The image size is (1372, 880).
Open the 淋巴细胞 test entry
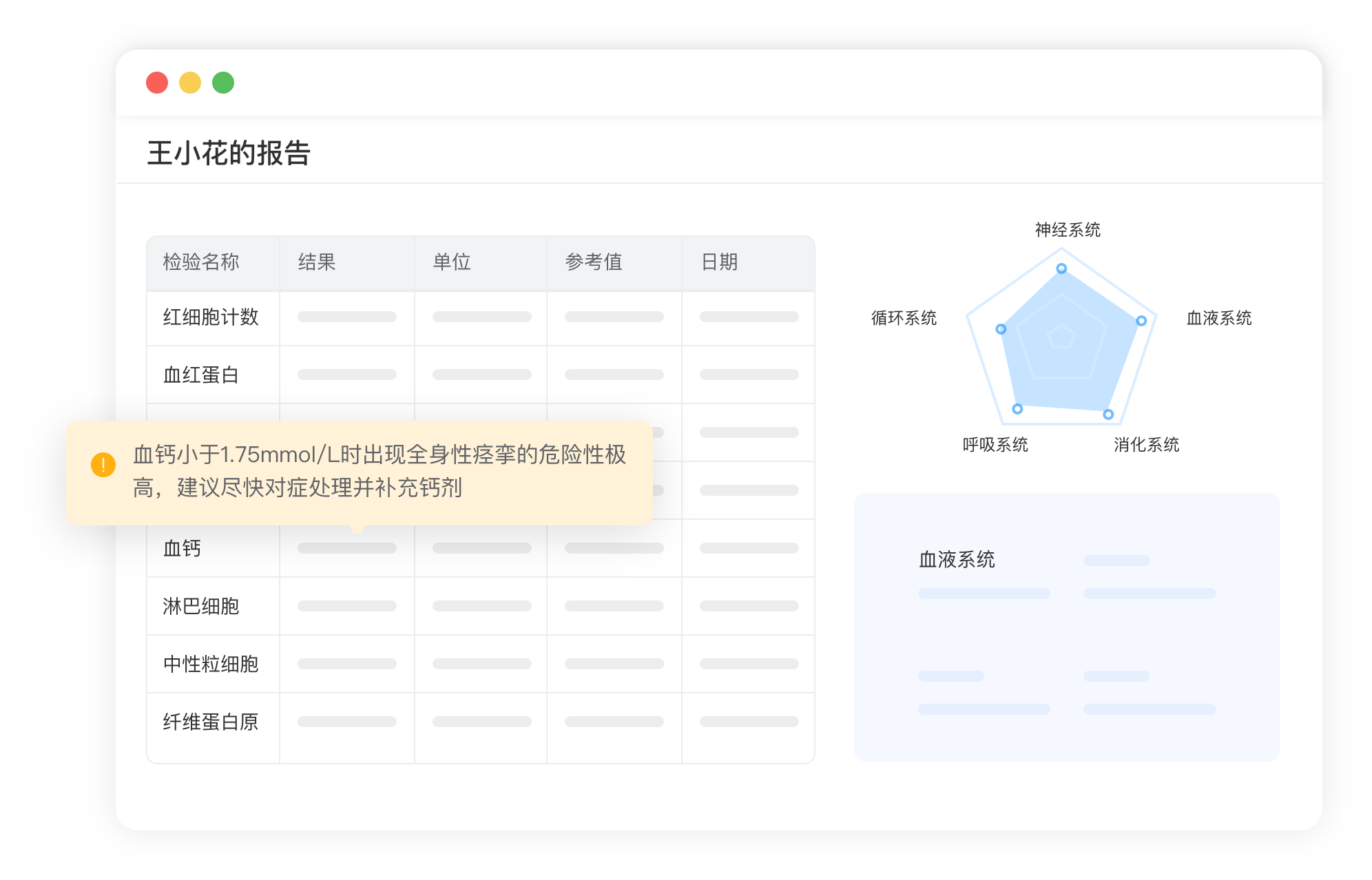click(201, 607)
